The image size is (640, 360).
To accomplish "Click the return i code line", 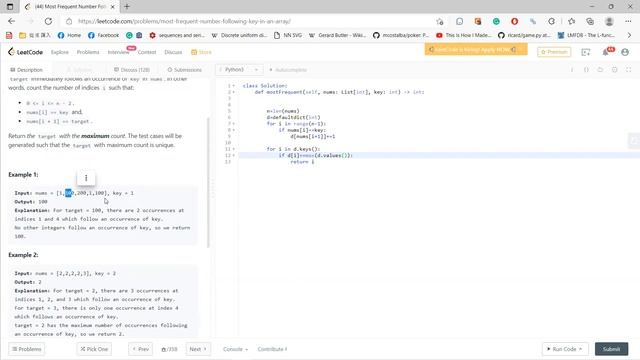I will [x=302, y=162].
